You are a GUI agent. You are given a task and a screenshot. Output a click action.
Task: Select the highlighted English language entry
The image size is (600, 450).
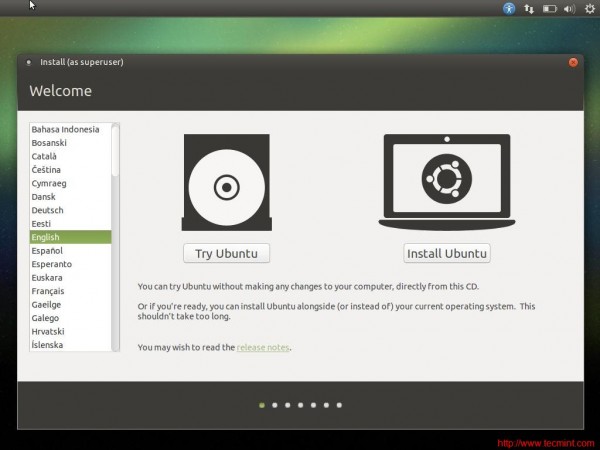[70, 237]
